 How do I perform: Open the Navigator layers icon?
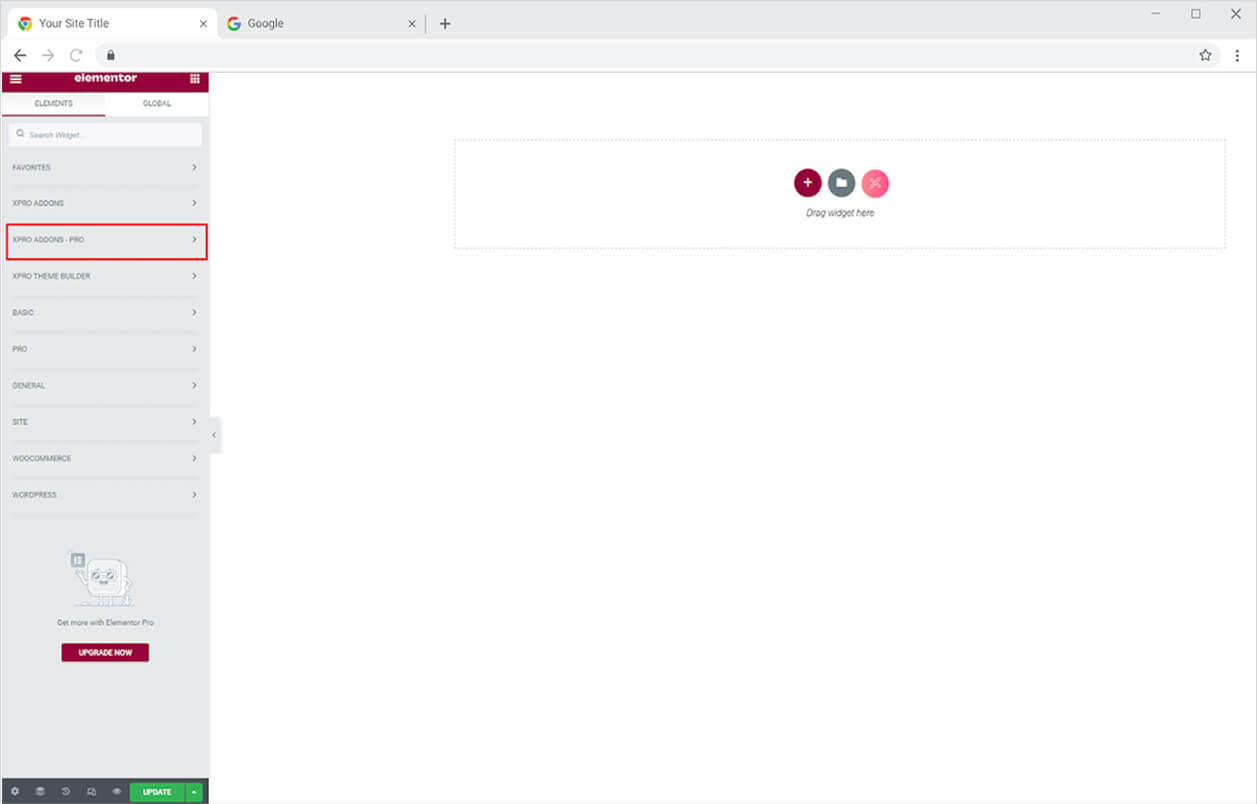point(41,792)
